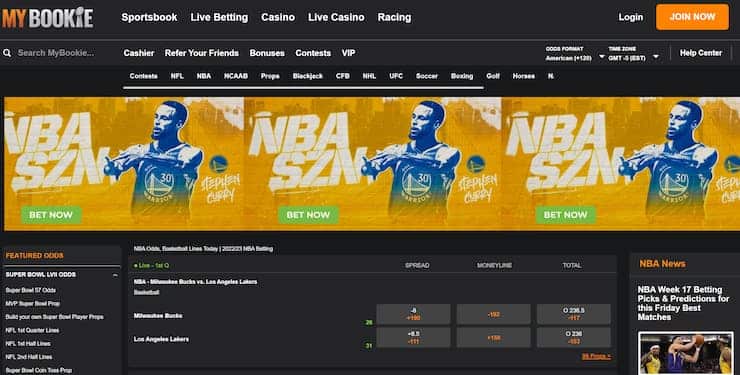Viewport: 740px width, 375px height.
Task: Click the sports tabs horizontal scrollbar
Action: [x=303, y=88]
